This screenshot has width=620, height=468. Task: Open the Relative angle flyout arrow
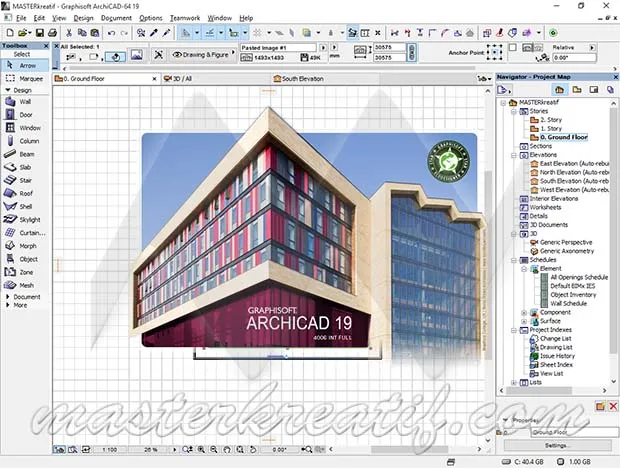[x=592, y=47]
